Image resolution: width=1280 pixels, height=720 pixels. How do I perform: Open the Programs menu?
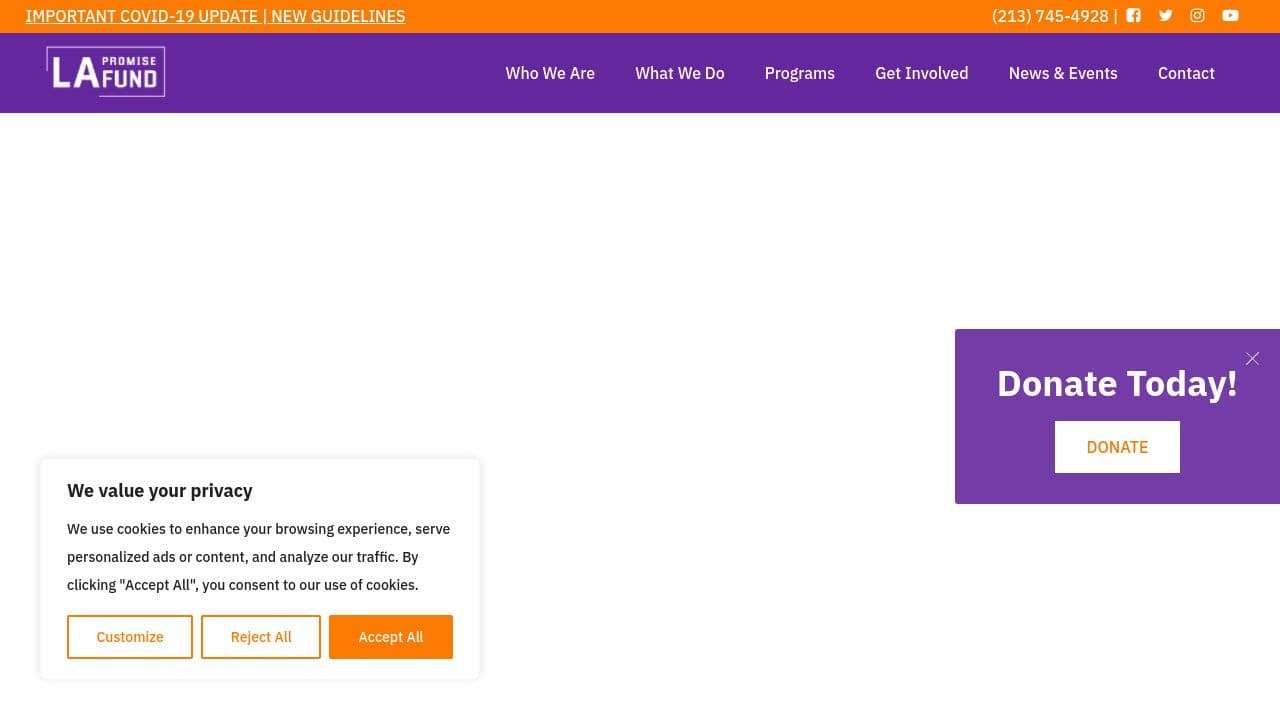tap(799, 73)
